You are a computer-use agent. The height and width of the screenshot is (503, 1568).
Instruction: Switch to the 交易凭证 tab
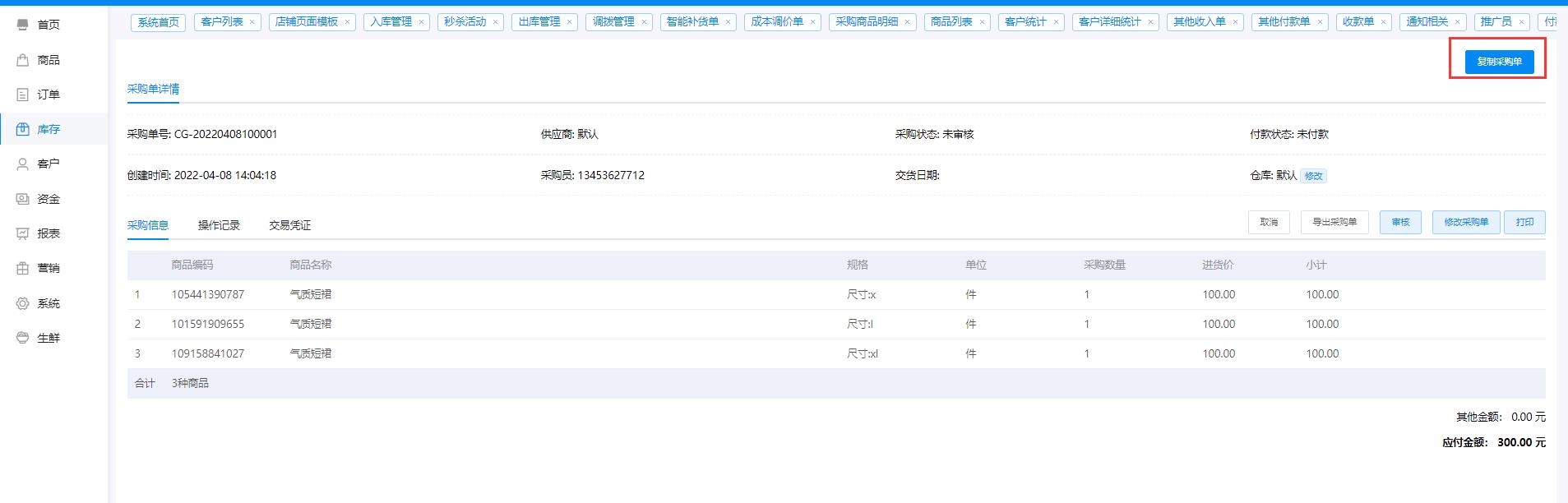coord(289,225)
